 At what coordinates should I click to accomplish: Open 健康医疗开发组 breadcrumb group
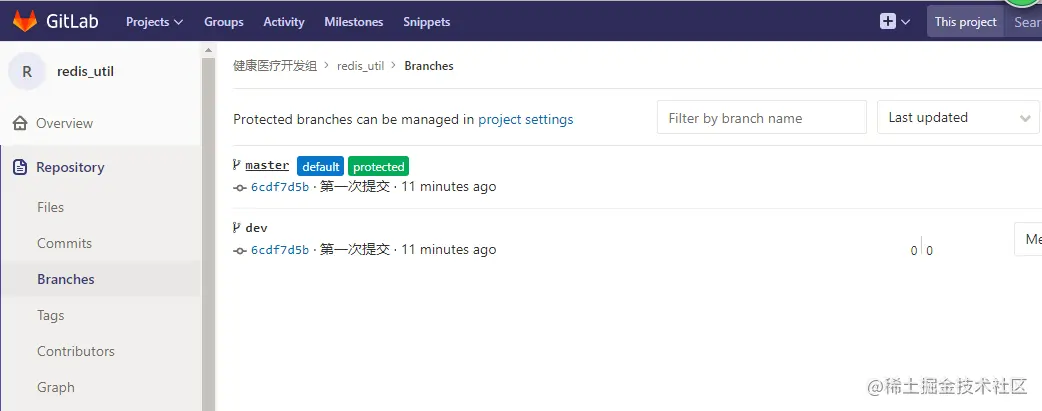click(275, 66)
